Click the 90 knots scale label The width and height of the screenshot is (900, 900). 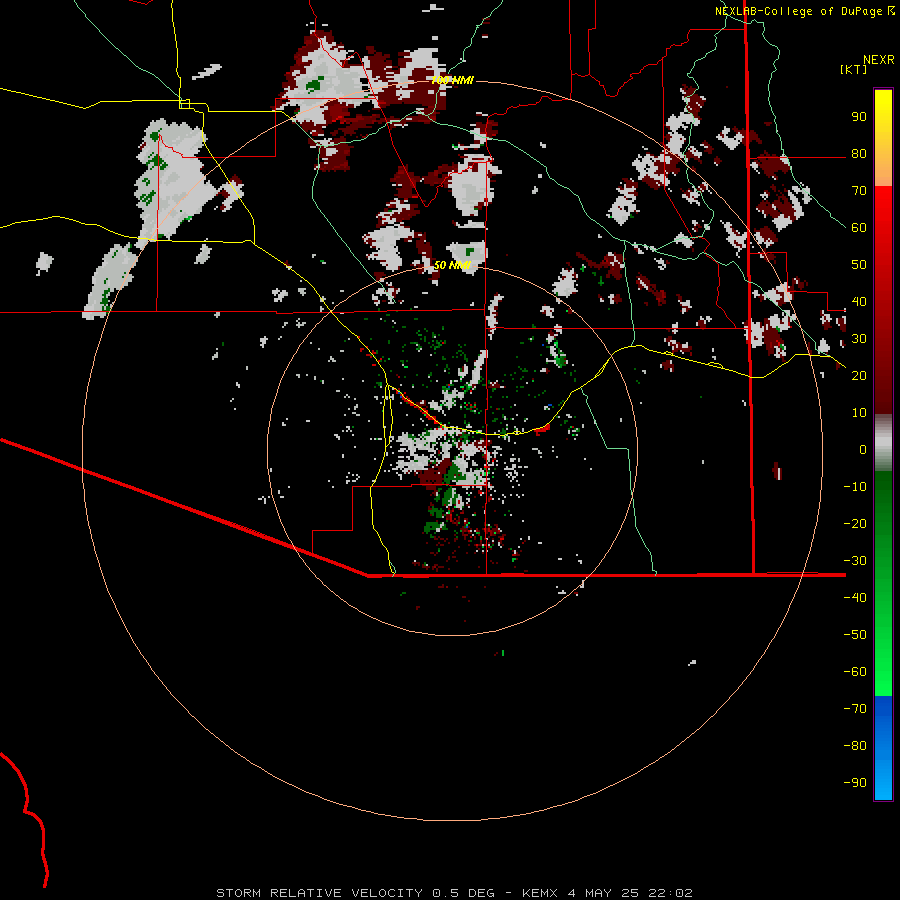pyautogui.click(x=859, y=117)
